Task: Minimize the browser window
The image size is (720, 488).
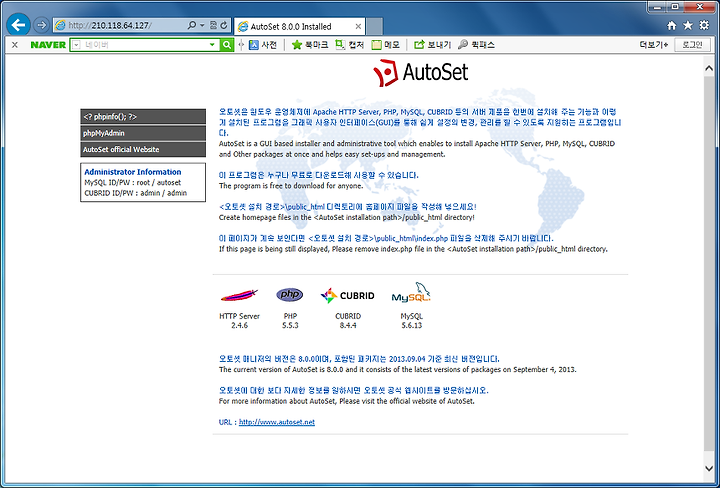Action: pyautogui.click(x=658, y=7)
